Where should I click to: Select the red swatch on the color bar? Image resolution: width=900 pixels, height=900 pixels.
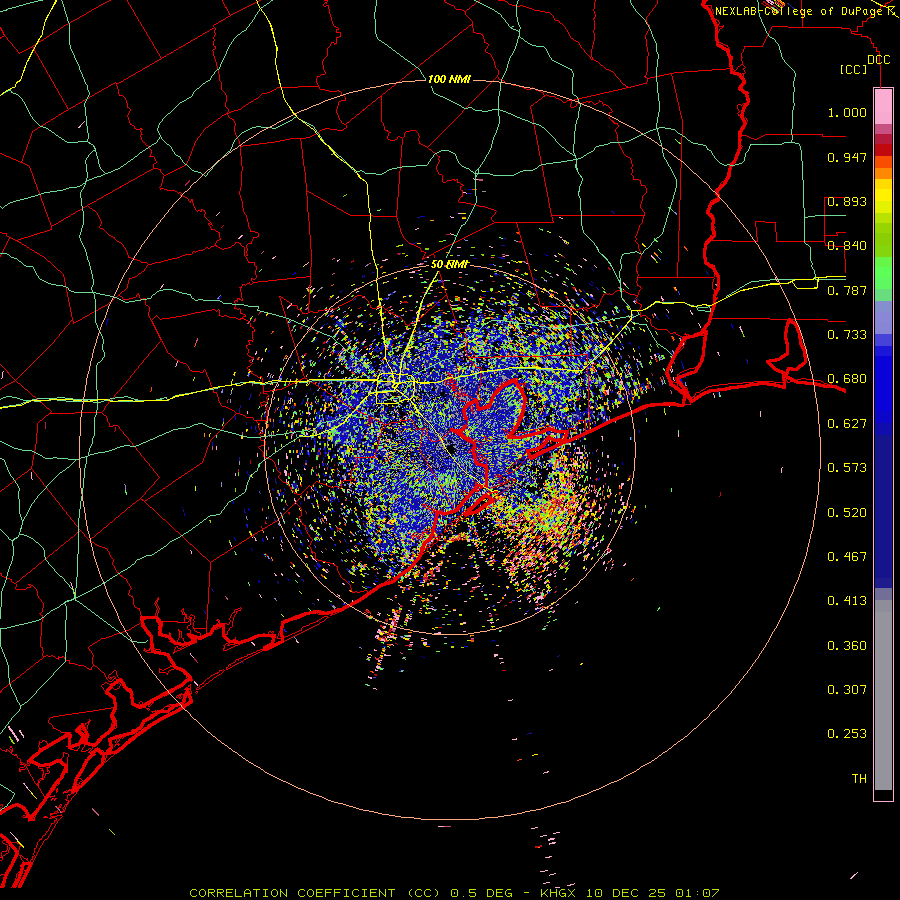[x=883, y=150]
